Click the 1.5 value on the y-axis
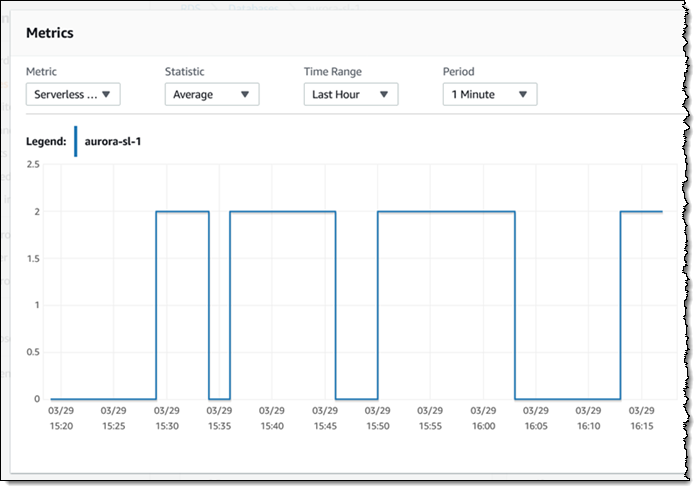The width and height of the screenshot is (700, 491). [x=32, y=258]
